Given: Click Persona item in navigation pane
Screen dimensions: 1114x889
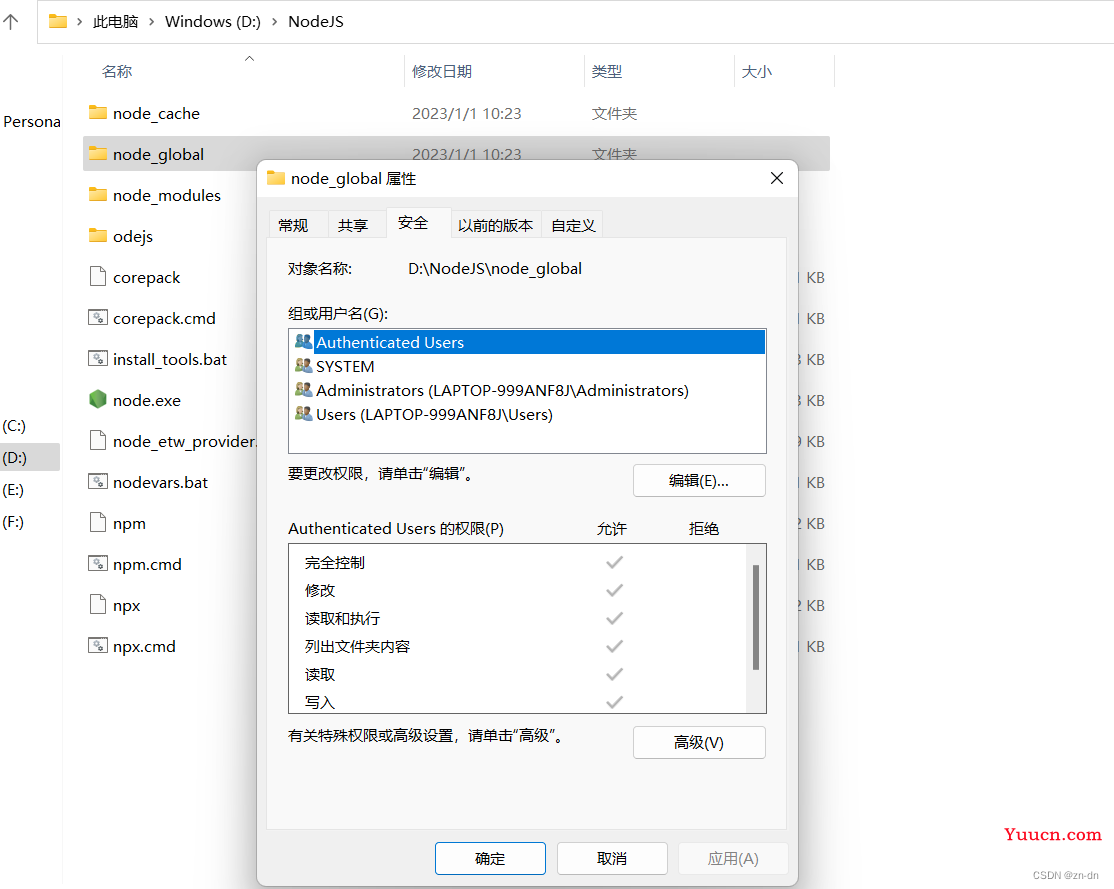Looking at the screenshot, I should point(31,122).
